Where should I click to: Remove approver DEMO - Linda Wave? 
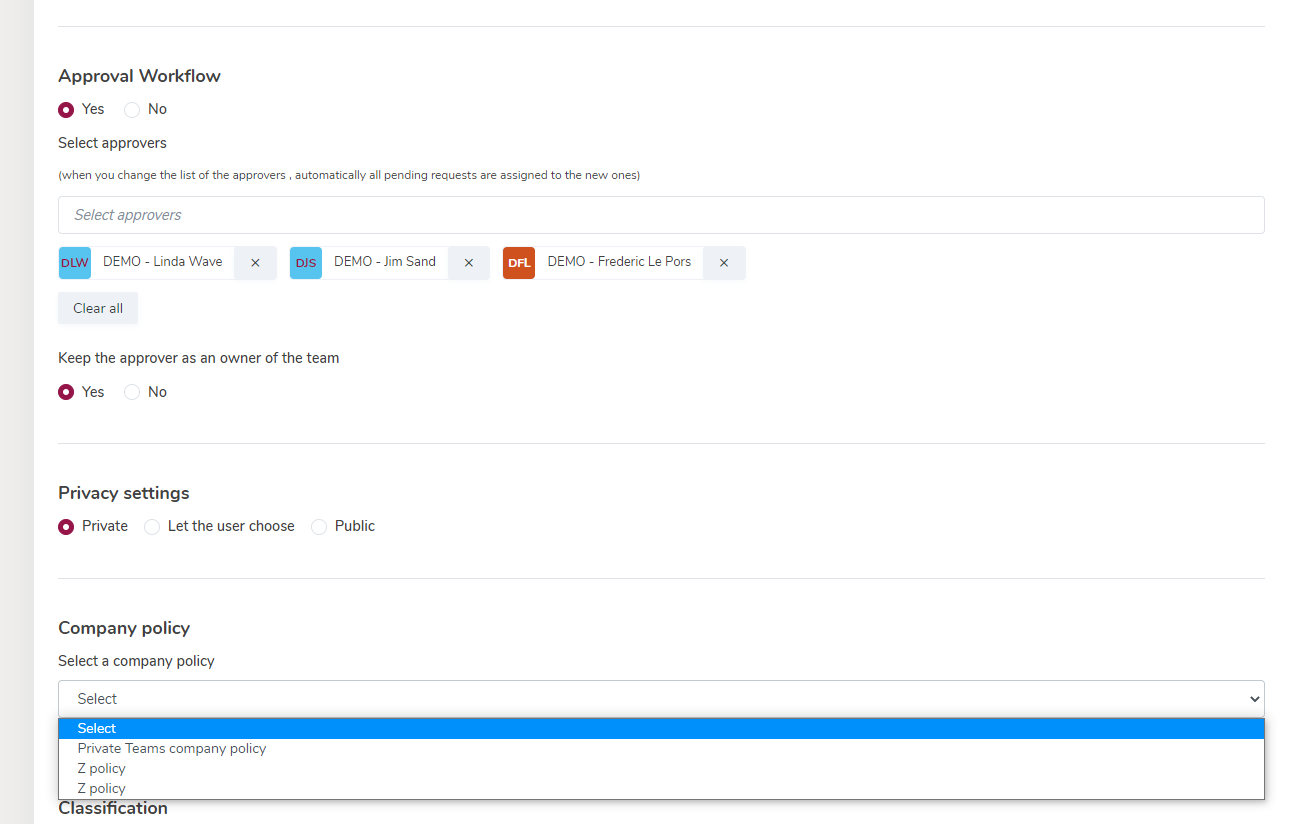(255, 263)
